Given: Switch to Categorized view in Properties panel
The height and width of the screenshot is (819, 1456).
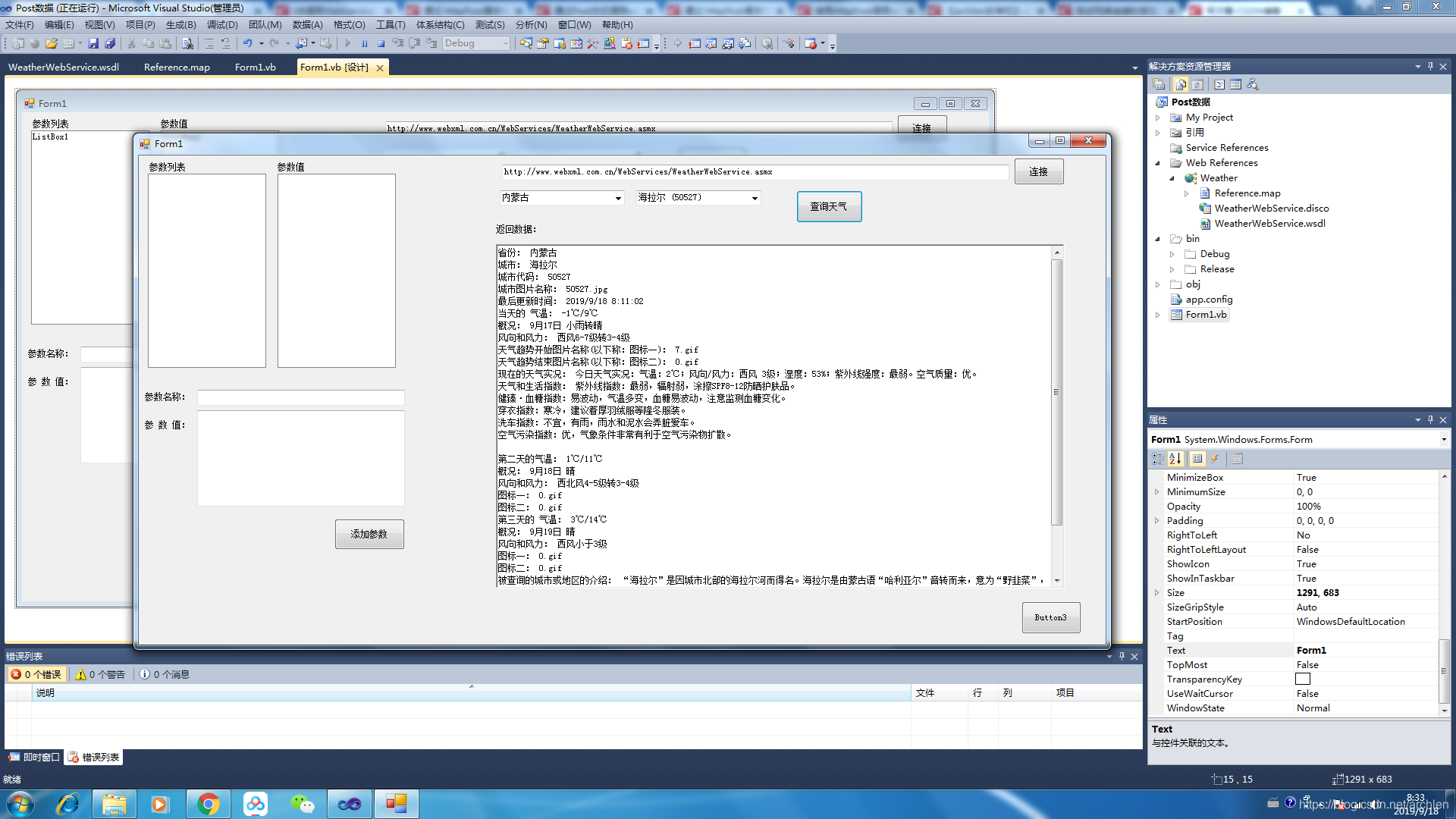Looking at the screenshot, I should [x=1158, y=459].
